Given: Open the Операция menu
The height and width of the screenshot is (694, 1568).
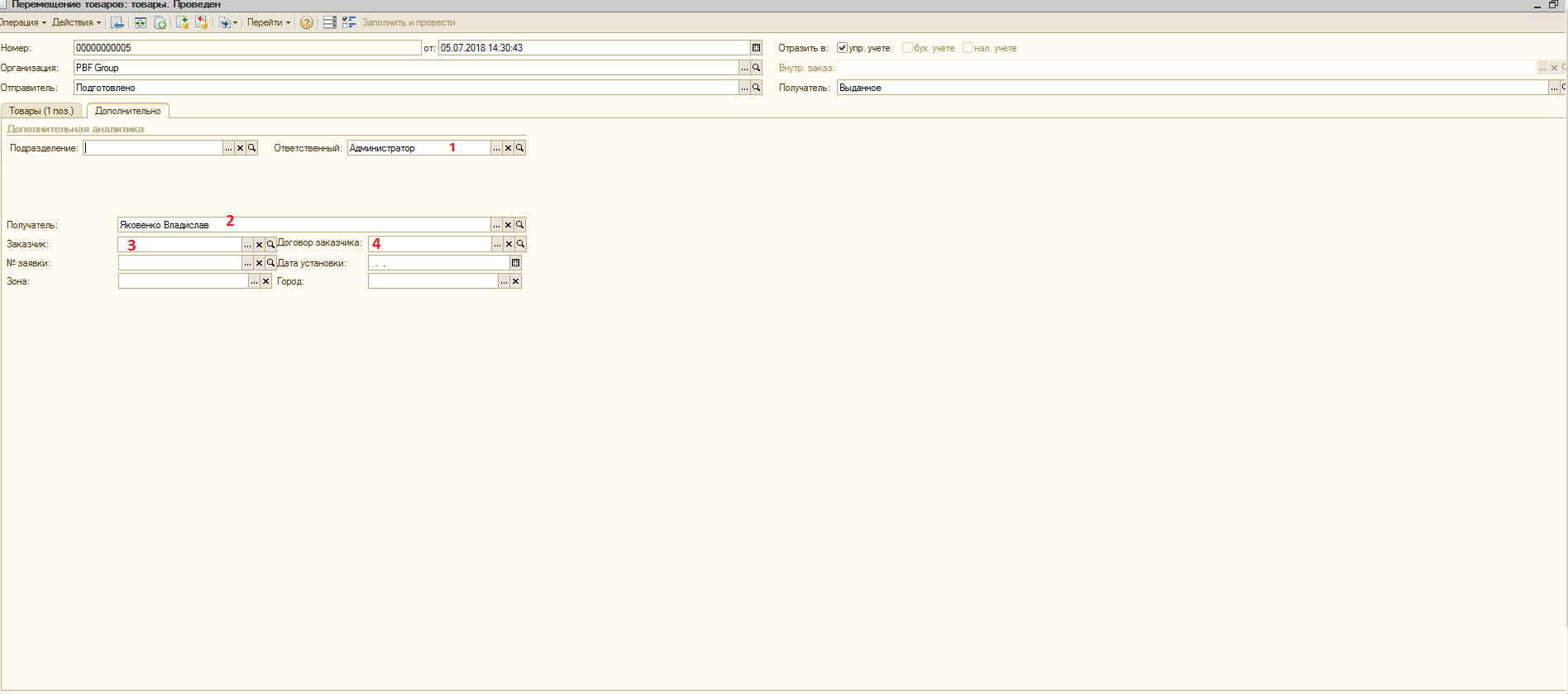Looking at the screenshot, I should click(x=22, y=23).
